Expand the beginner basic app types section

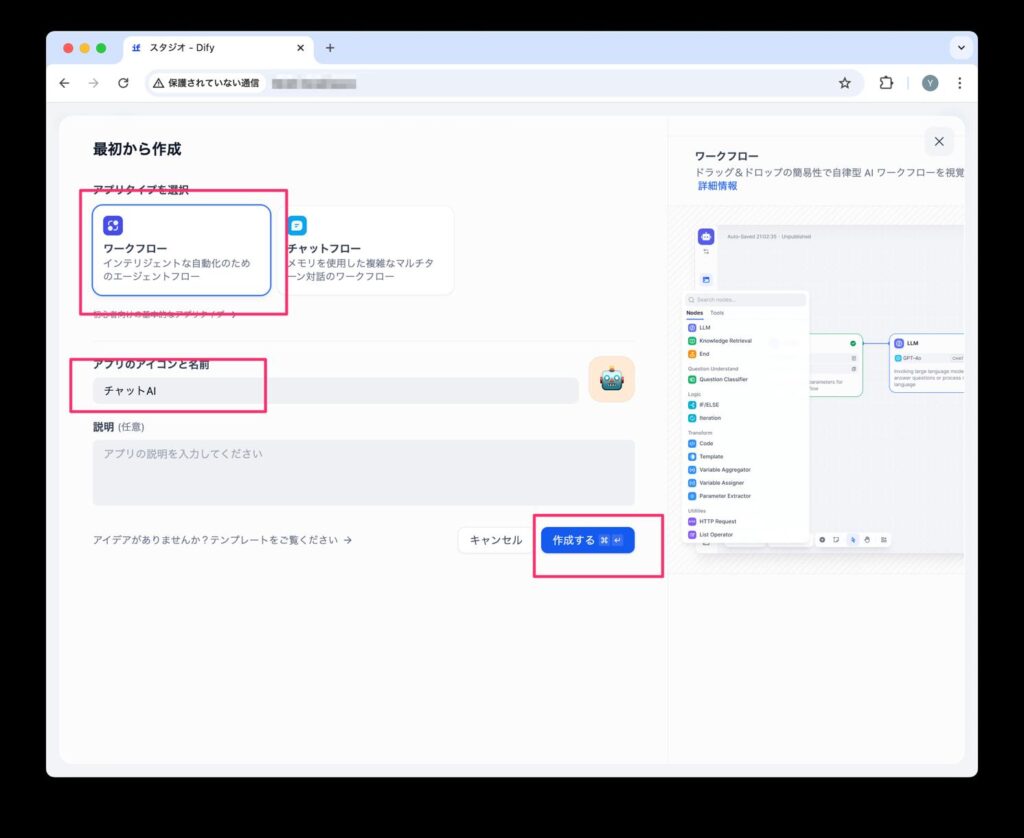pyautogui.click(x=165, y=314)
